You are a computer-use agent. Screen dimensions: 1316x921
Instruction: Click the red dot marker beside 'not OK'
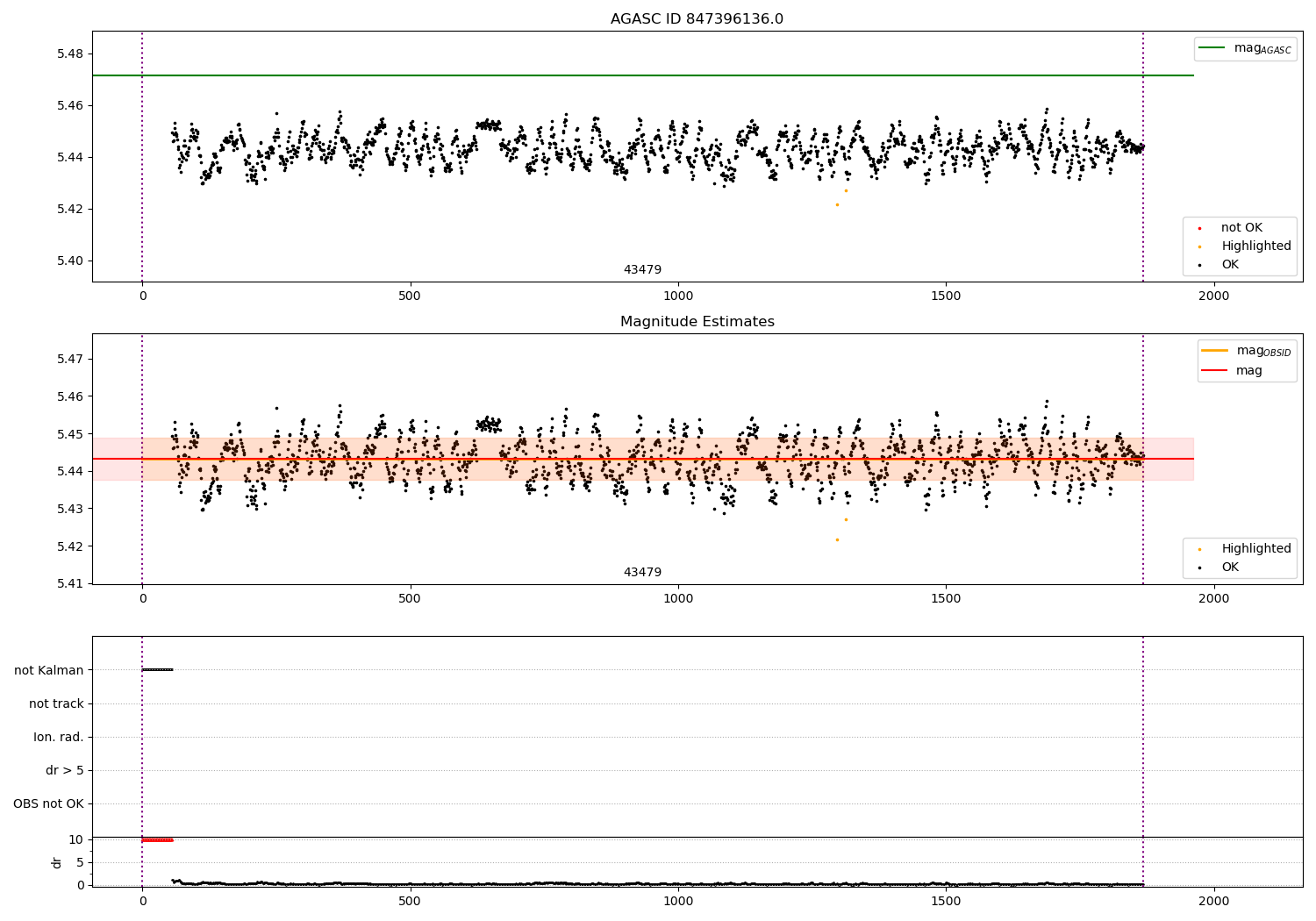[1199, 228]
